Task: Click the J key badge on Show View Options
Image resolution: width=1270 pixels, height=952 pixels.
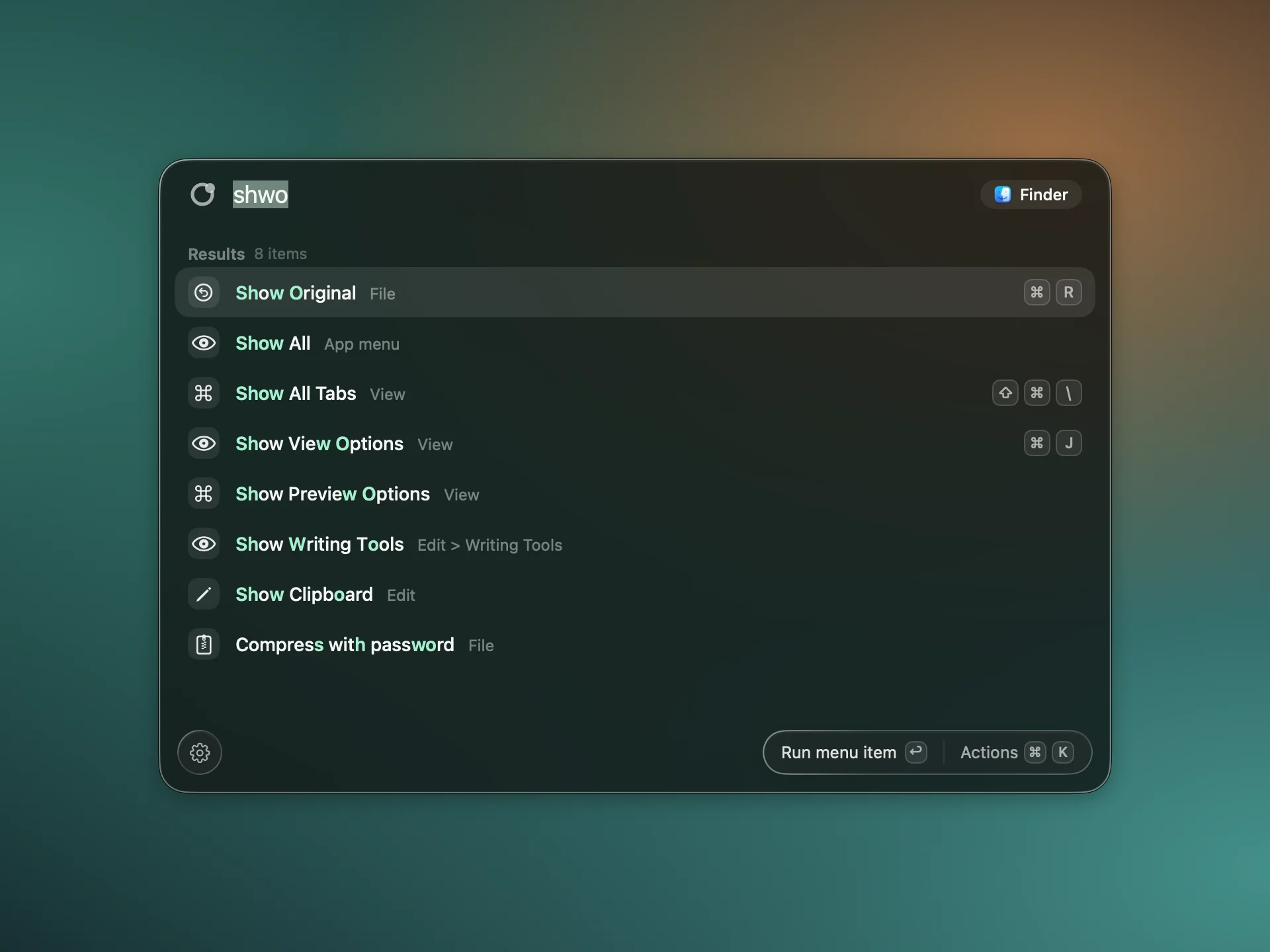Action: [x=1068, y=443]
